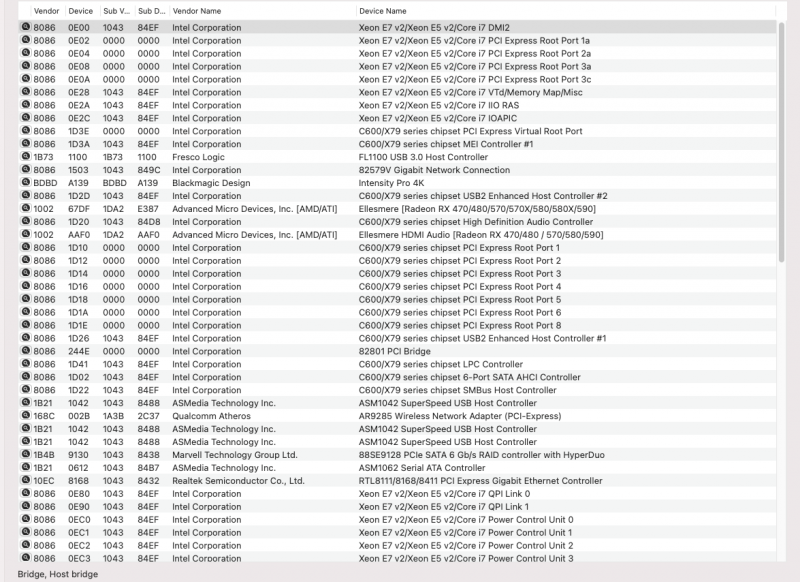800x582 pixels.
Task: Click the vertical scrollbar thumb
Action: 782,142
